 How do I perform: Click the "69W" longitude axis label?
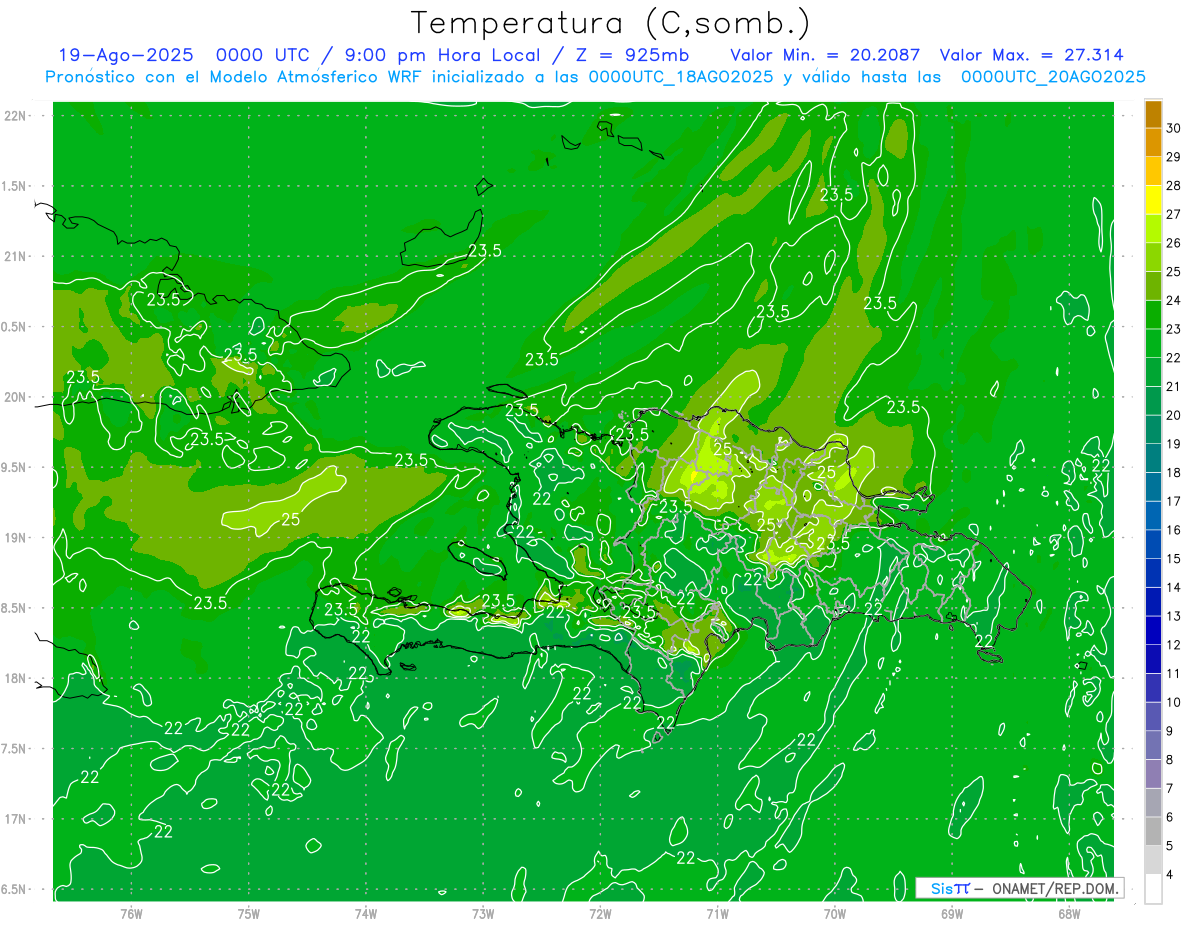951,913
